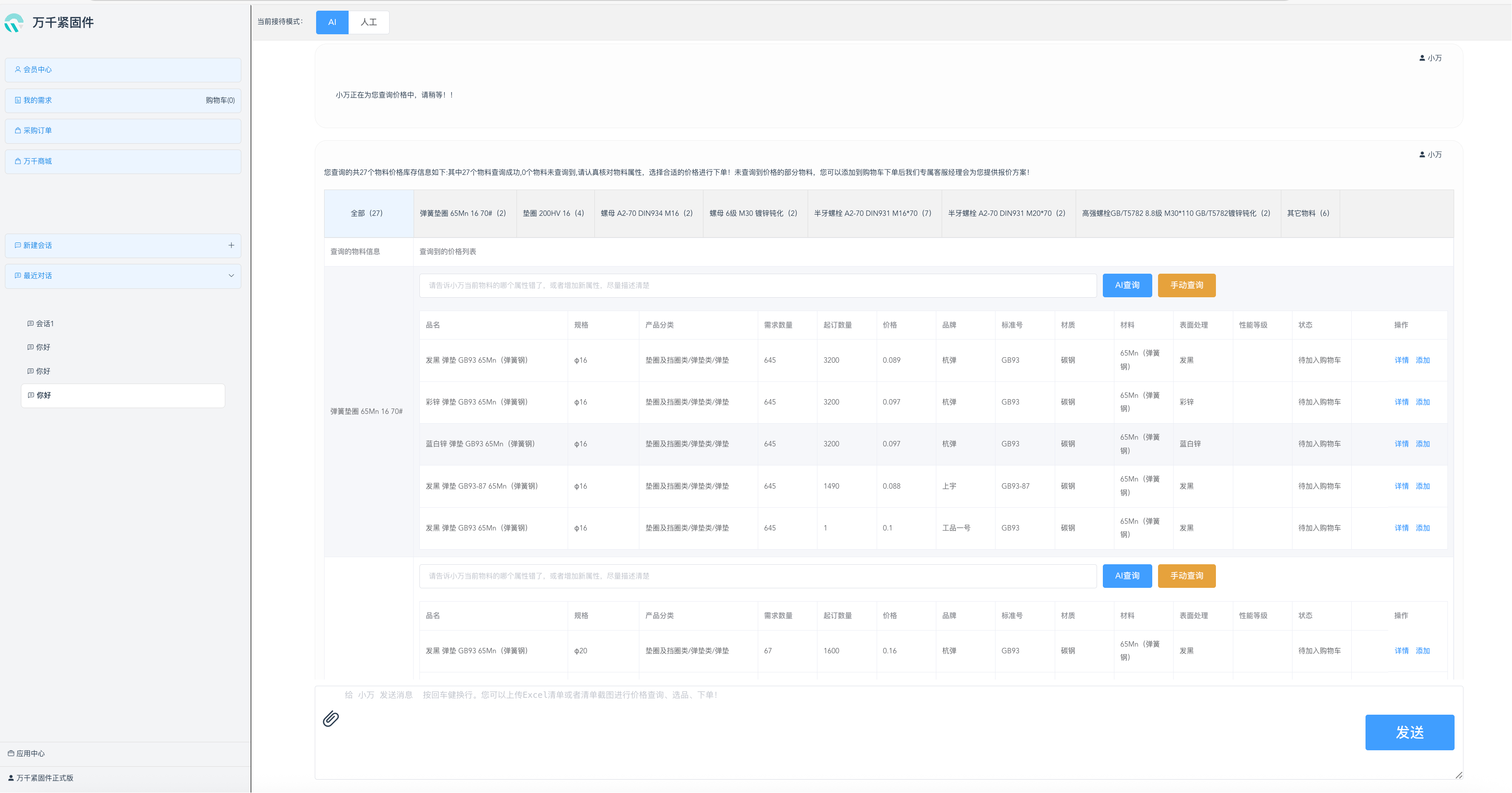Image resolution: width=1512 pixels, height=793 pixels.
Task: Switch reception mode to 人工
Action: click(369, 22)
